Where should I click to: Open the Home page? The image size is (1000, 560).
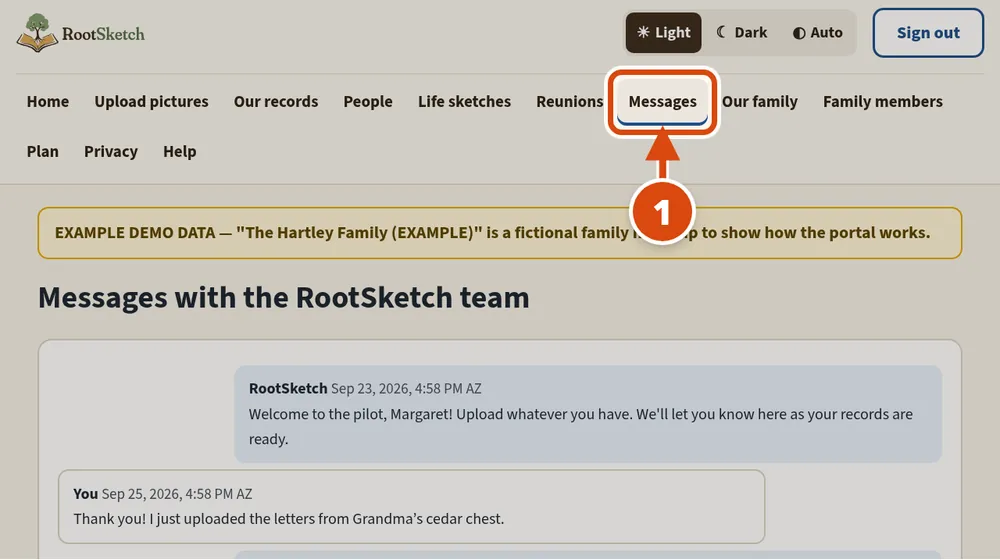[x=48, y=101]
